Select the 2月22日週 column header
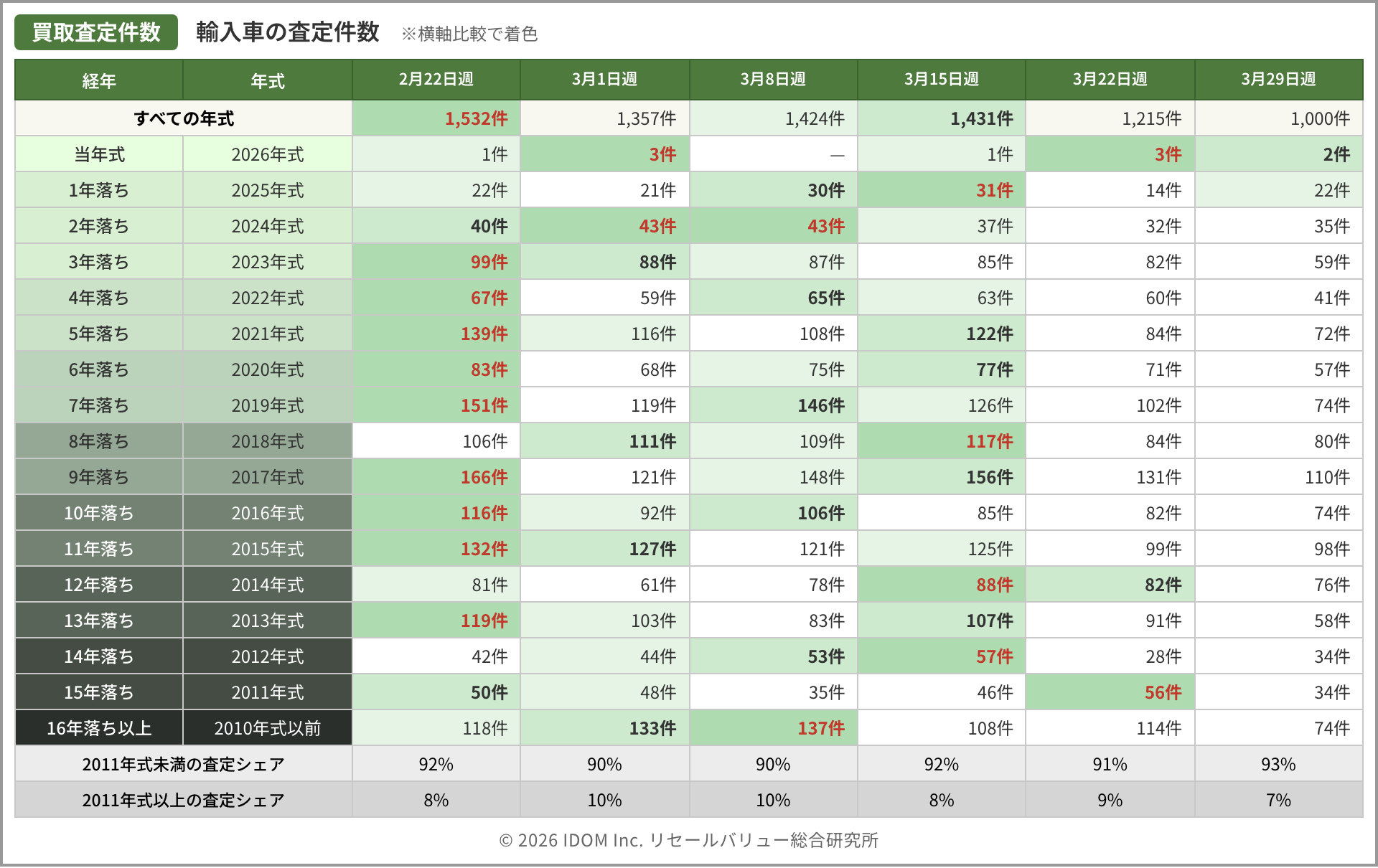The width and height of the screenshot is (1378, 868). click(x=436, y=79)
